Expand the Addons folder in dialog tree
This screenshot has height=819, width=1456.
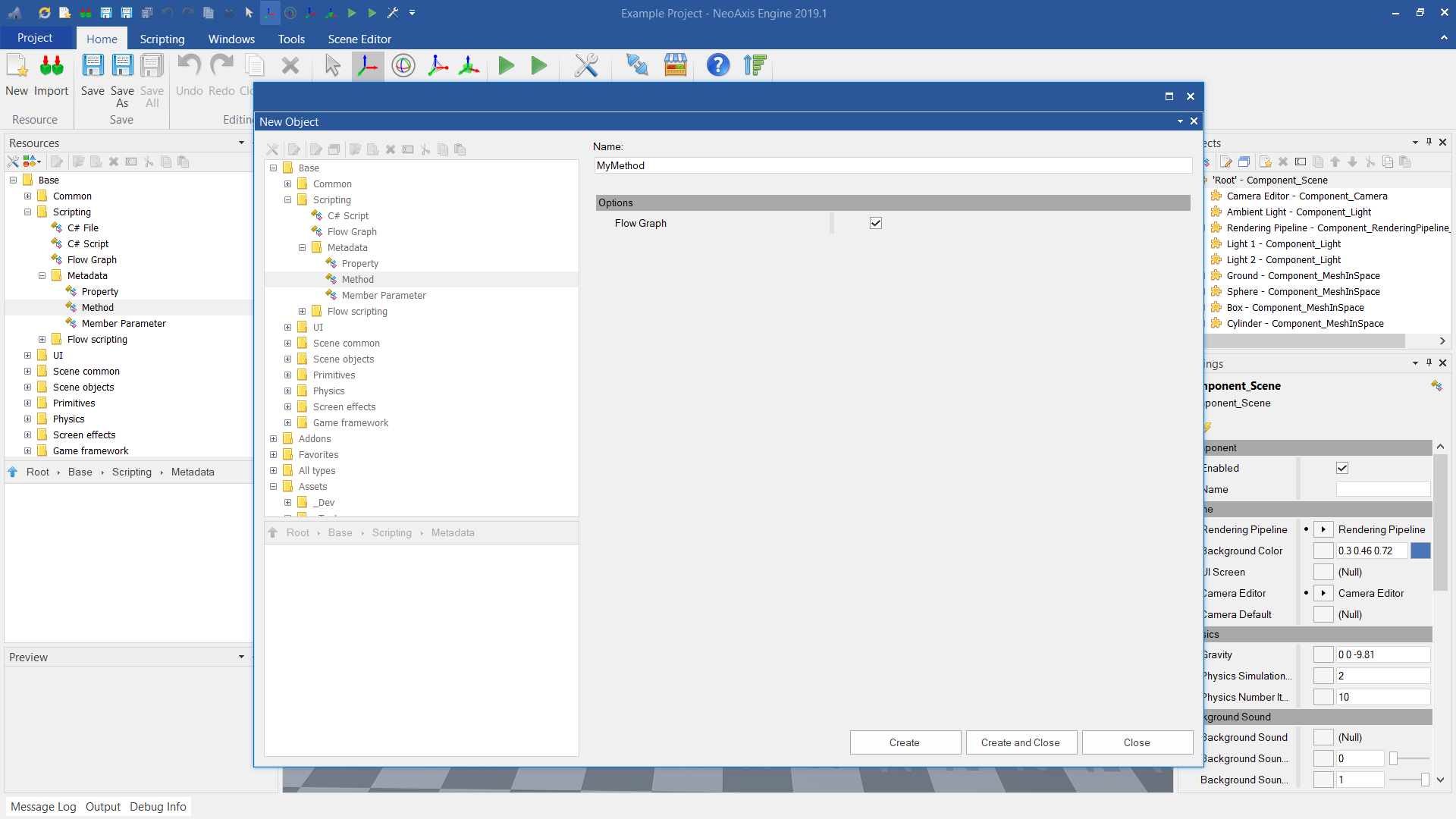pos(274,439)
